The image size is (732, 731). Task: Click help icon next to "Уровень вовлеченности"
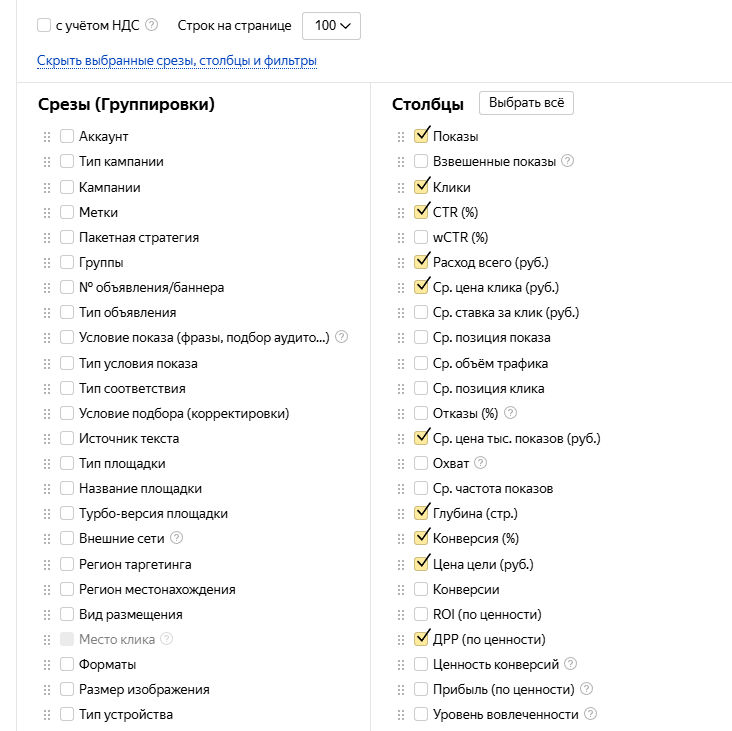pyautogui.click(x=591, y=714)
